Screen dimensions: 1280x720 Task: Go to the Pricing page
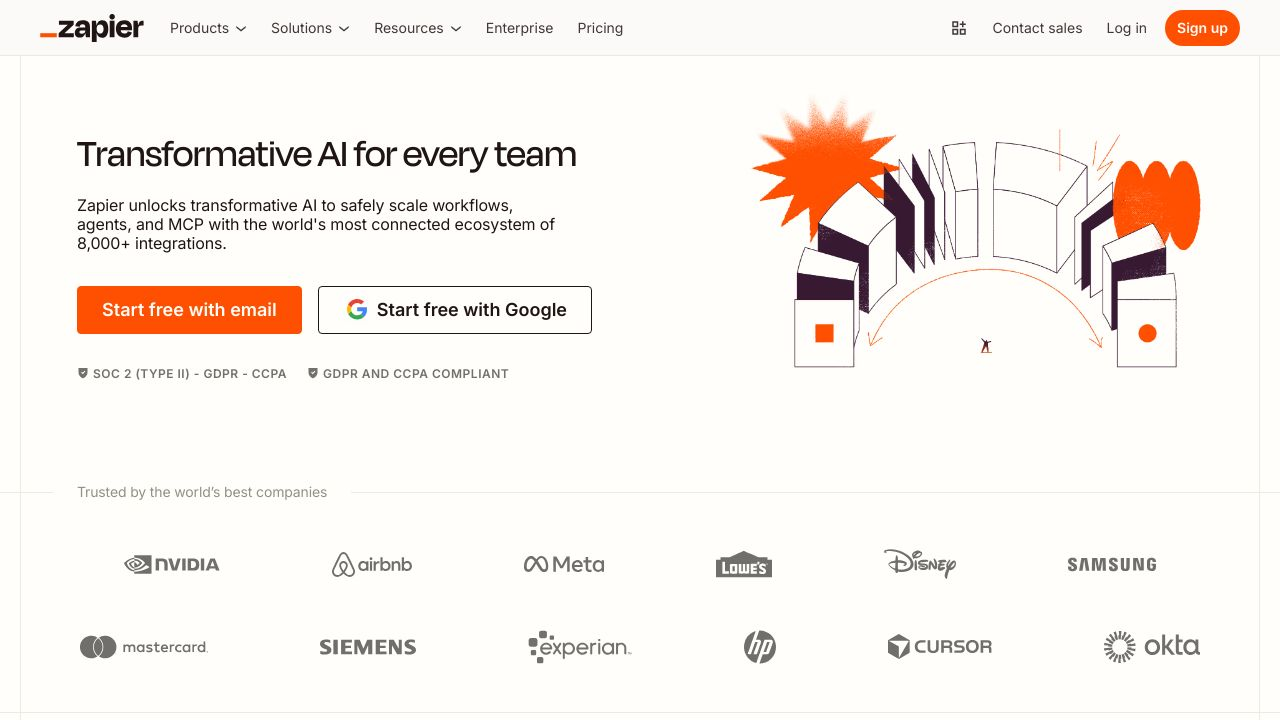(x=600, y=28)
